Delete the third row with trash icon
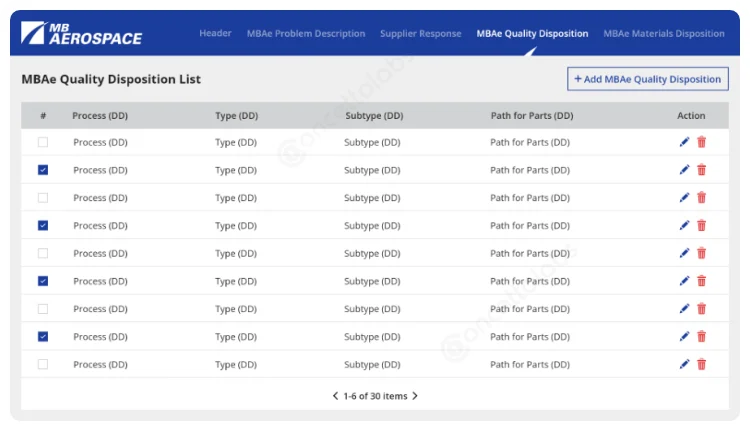 tap(701, 198)
